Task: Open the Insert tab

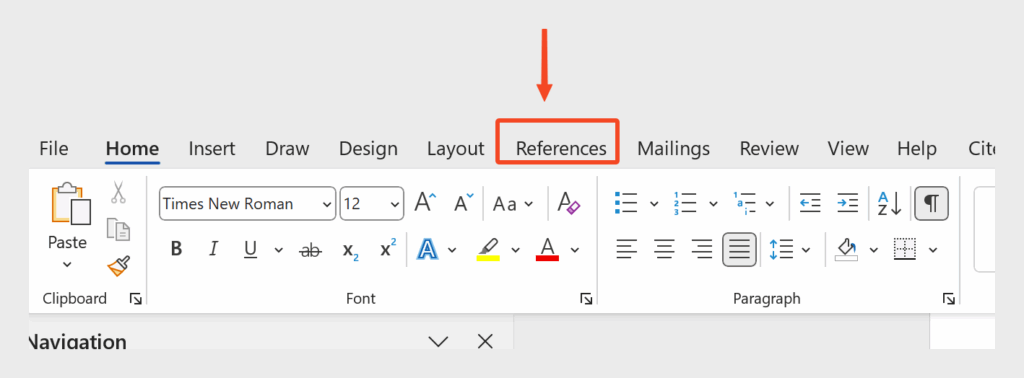Action: (212, 148)
